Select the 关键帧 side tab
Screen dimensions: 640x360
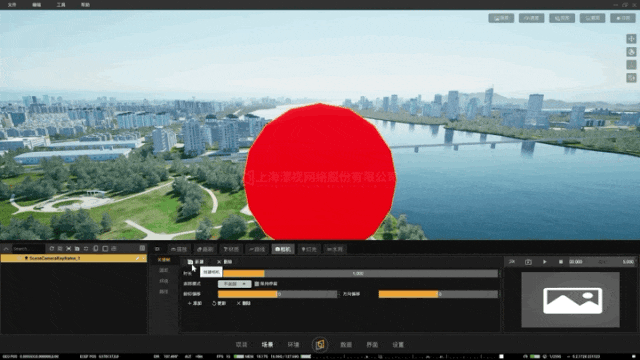click(x=164, y=260)
